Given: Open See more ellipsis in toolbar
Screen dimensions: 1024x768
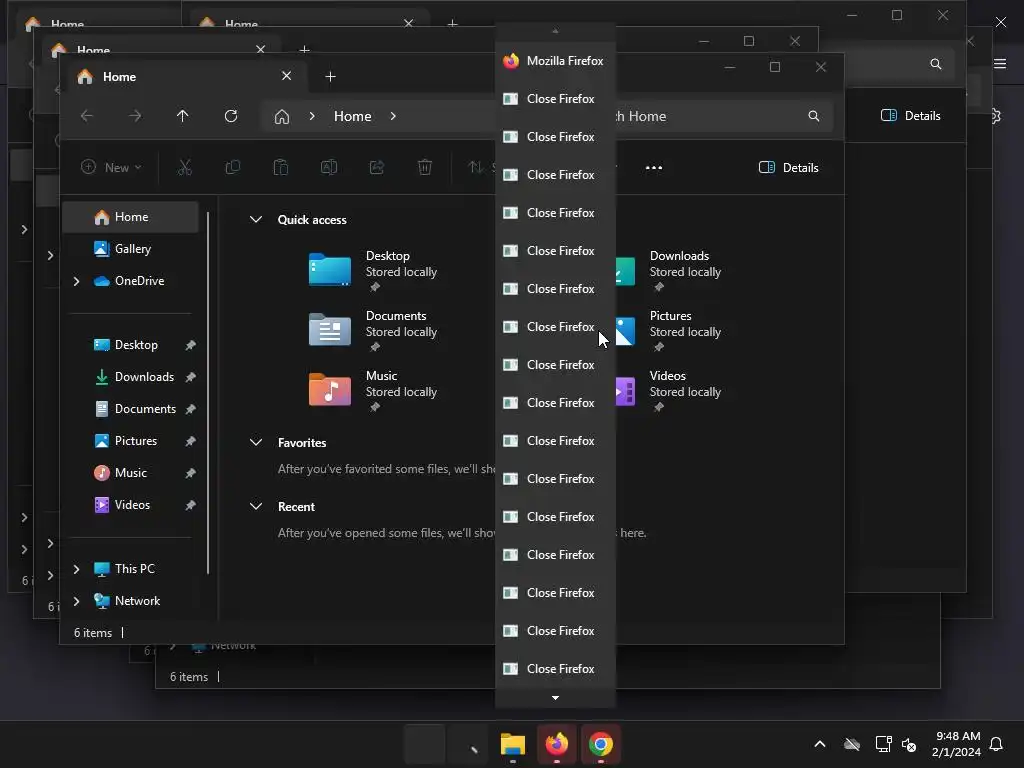Looking at the screenshot, I should tap(654, 168).
